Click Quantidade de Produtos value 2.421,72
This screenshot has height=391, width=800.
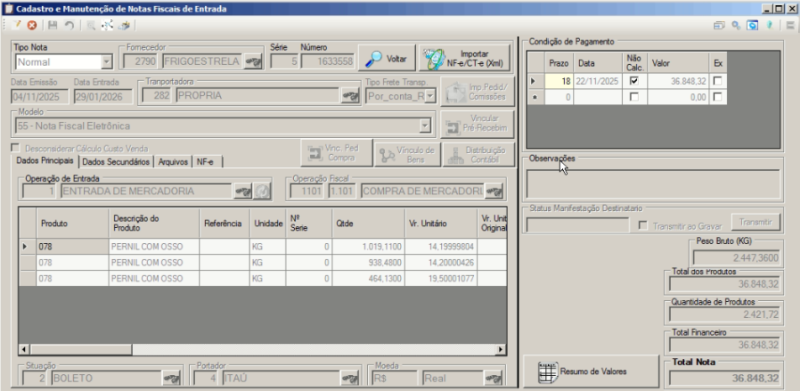click(x=724, y=315)
